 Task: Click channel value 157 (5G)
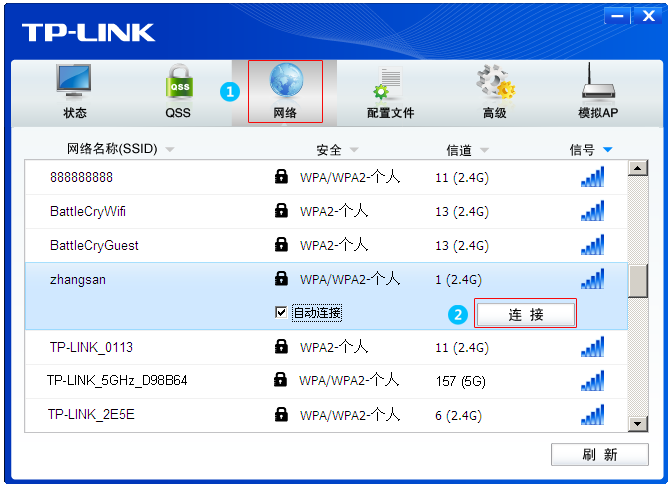[461, 381]
